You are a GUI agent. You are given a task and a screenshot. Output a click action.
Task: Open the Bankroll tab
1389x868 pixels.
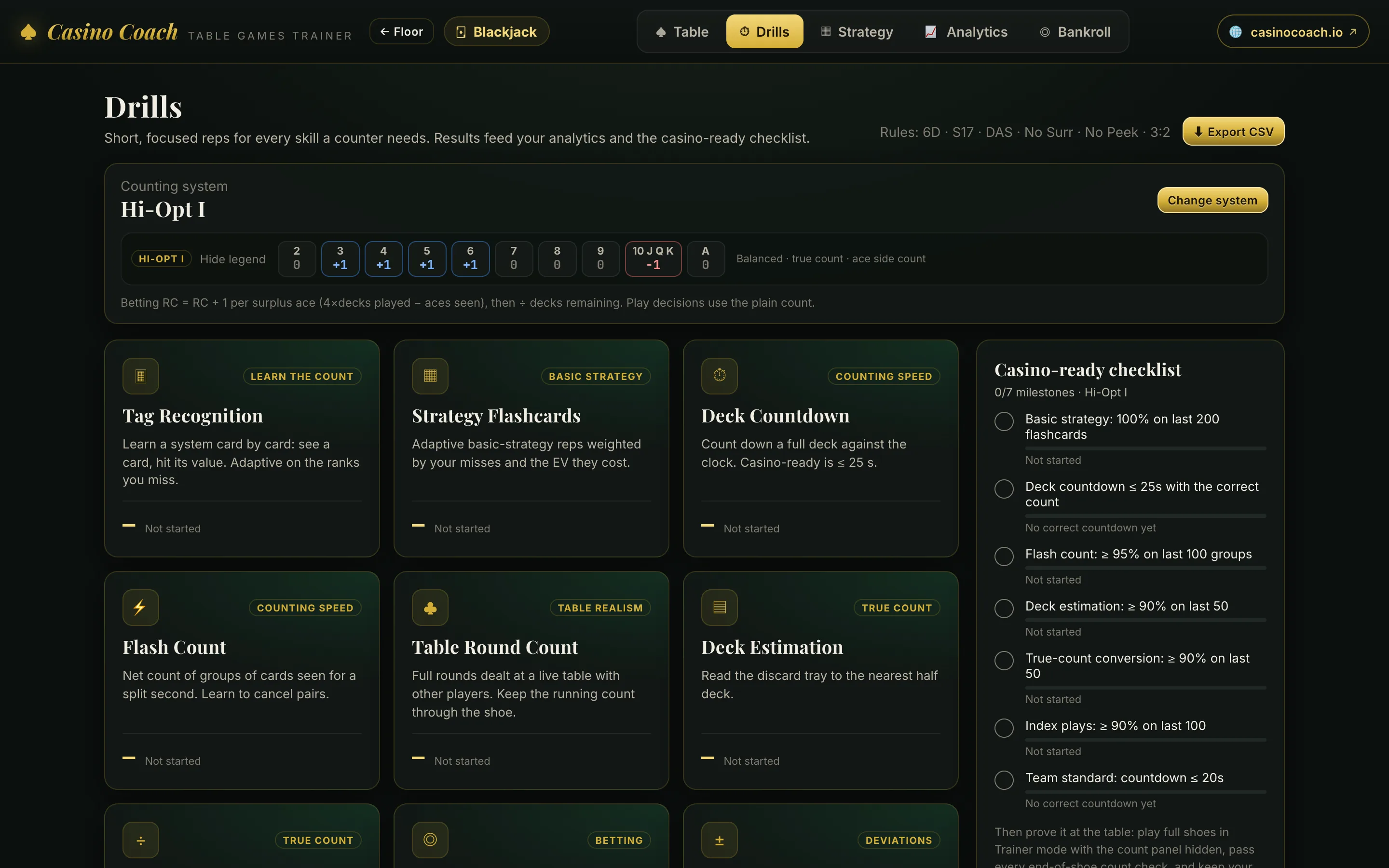coord(1075,31)
